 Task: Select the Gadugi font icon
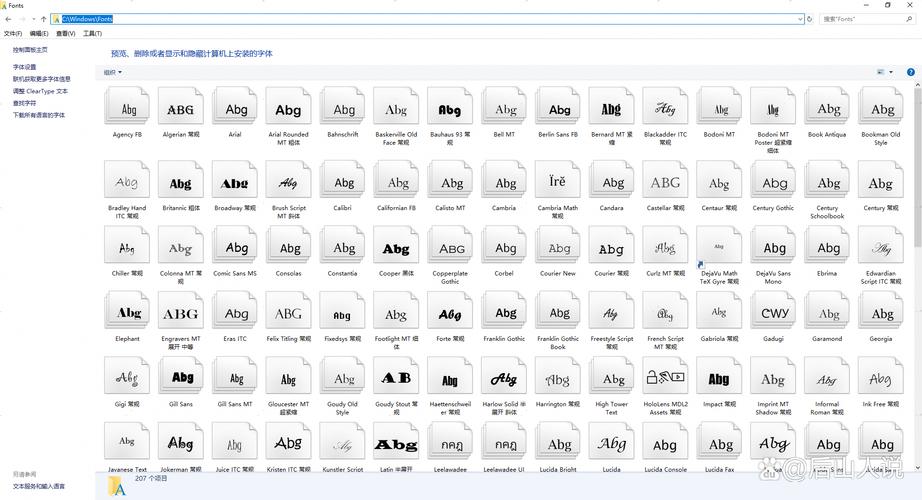click(x=773, y=311)
